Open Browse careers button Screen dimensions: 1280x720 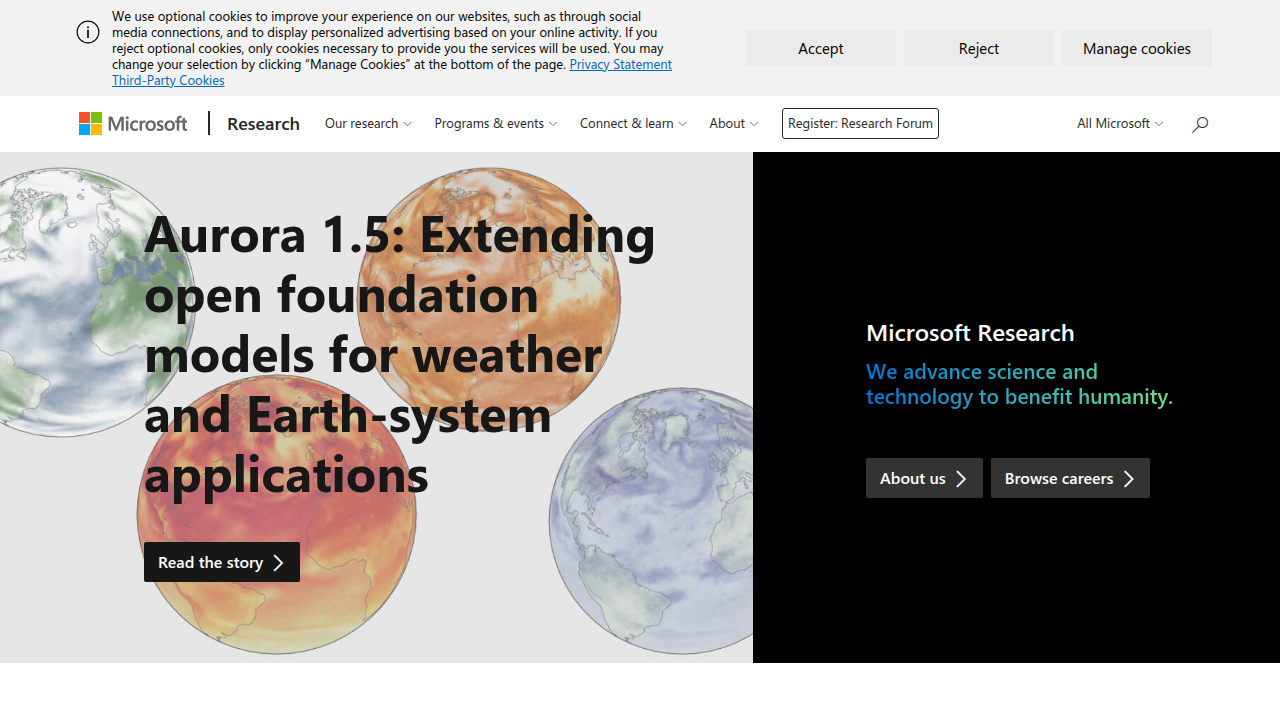(1070, 478)
